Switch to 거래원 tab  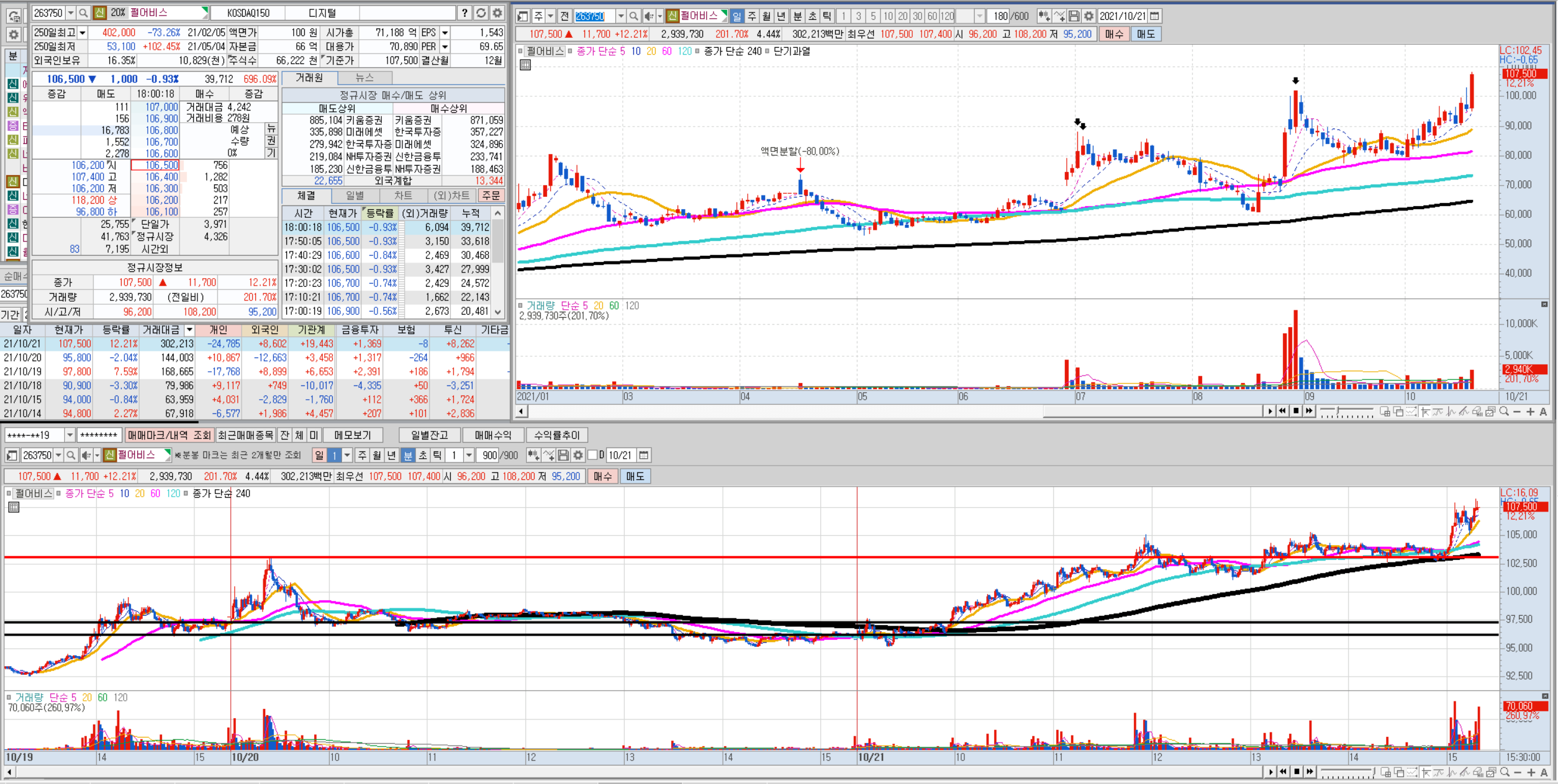point(309,78)
